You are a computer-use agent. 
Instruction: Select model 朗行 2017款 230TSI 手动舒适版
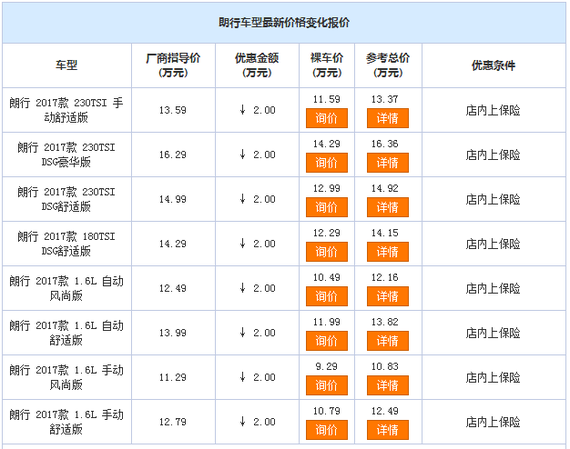point(66,110)
